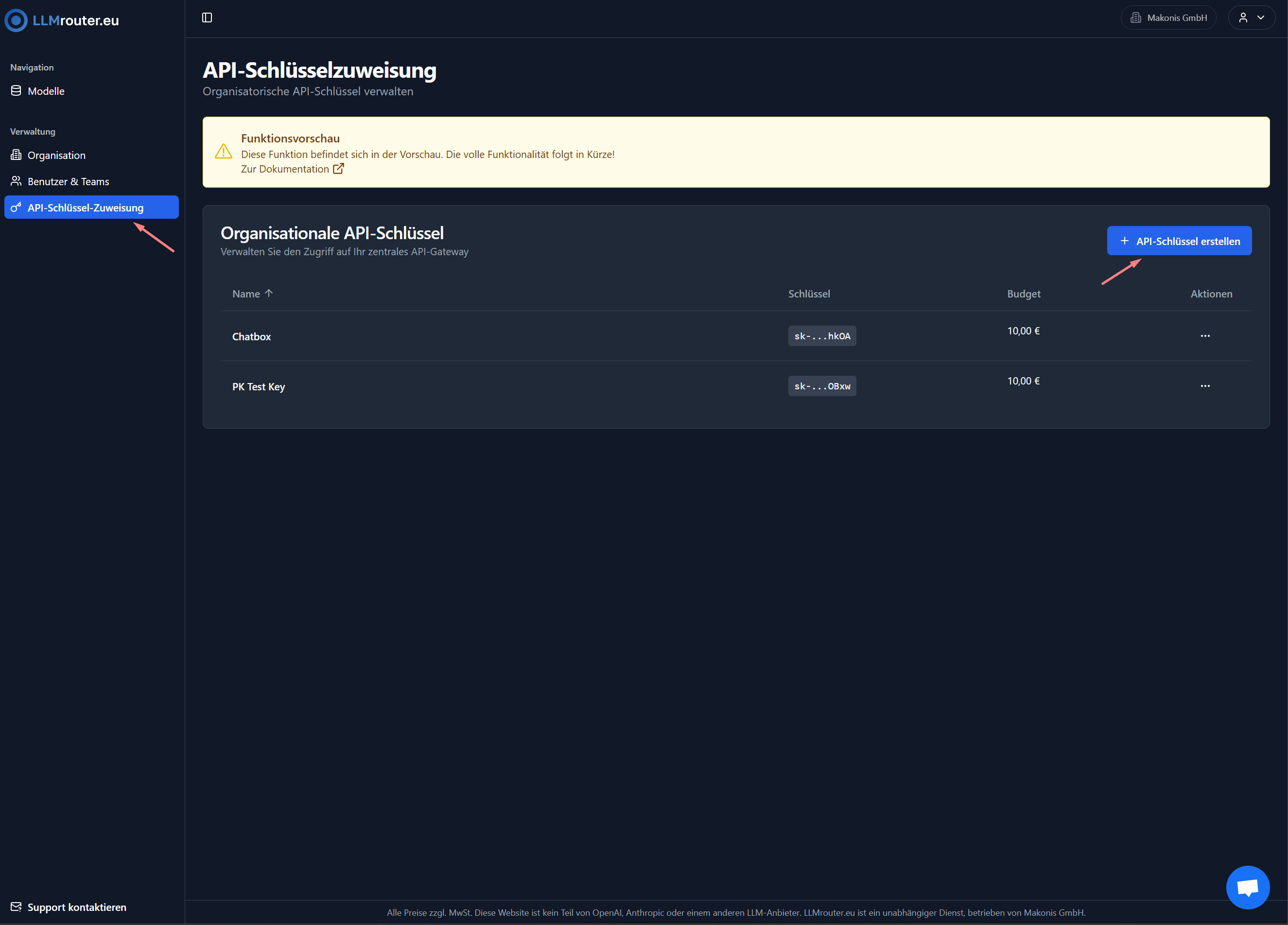Viewport: 1288px width, 925px height.
Task: Open the user account dropdown top right
Action: coord(1252,17)
